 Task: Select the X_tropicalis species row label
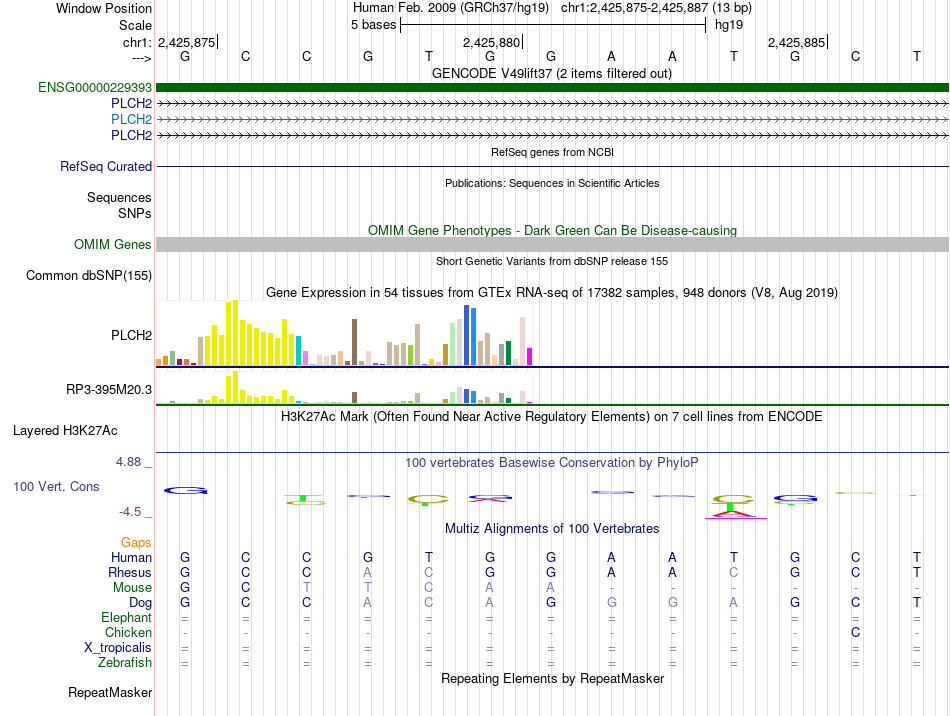(118, 648)
